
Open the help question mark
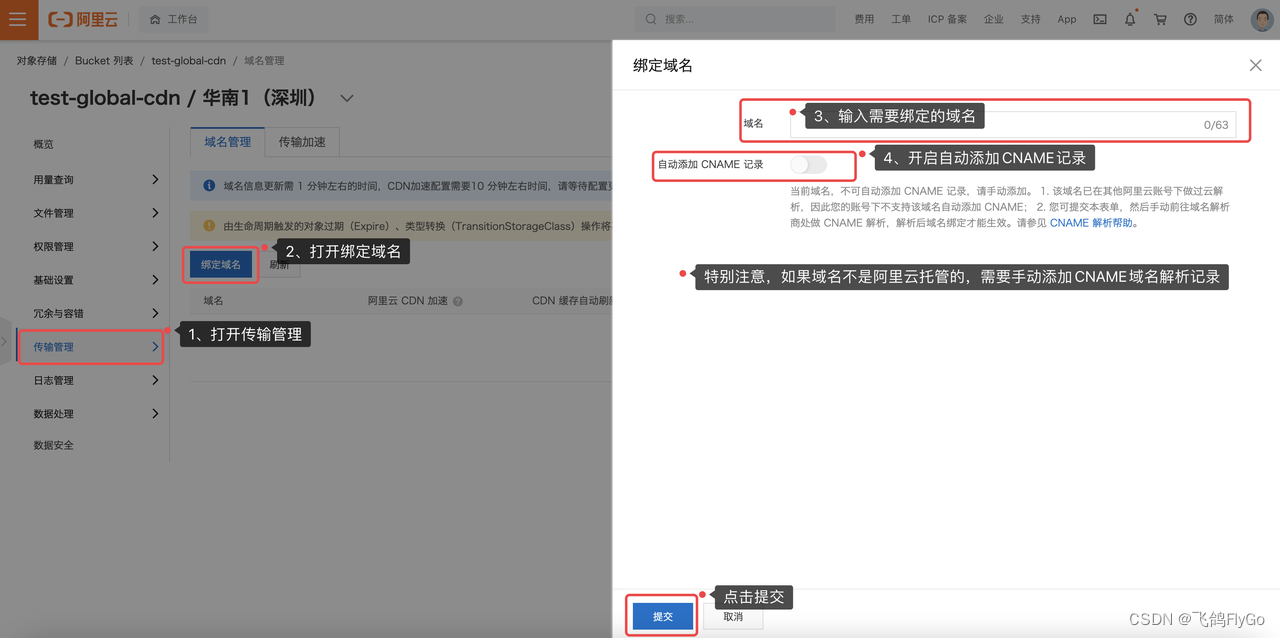tap(1190, 19)
